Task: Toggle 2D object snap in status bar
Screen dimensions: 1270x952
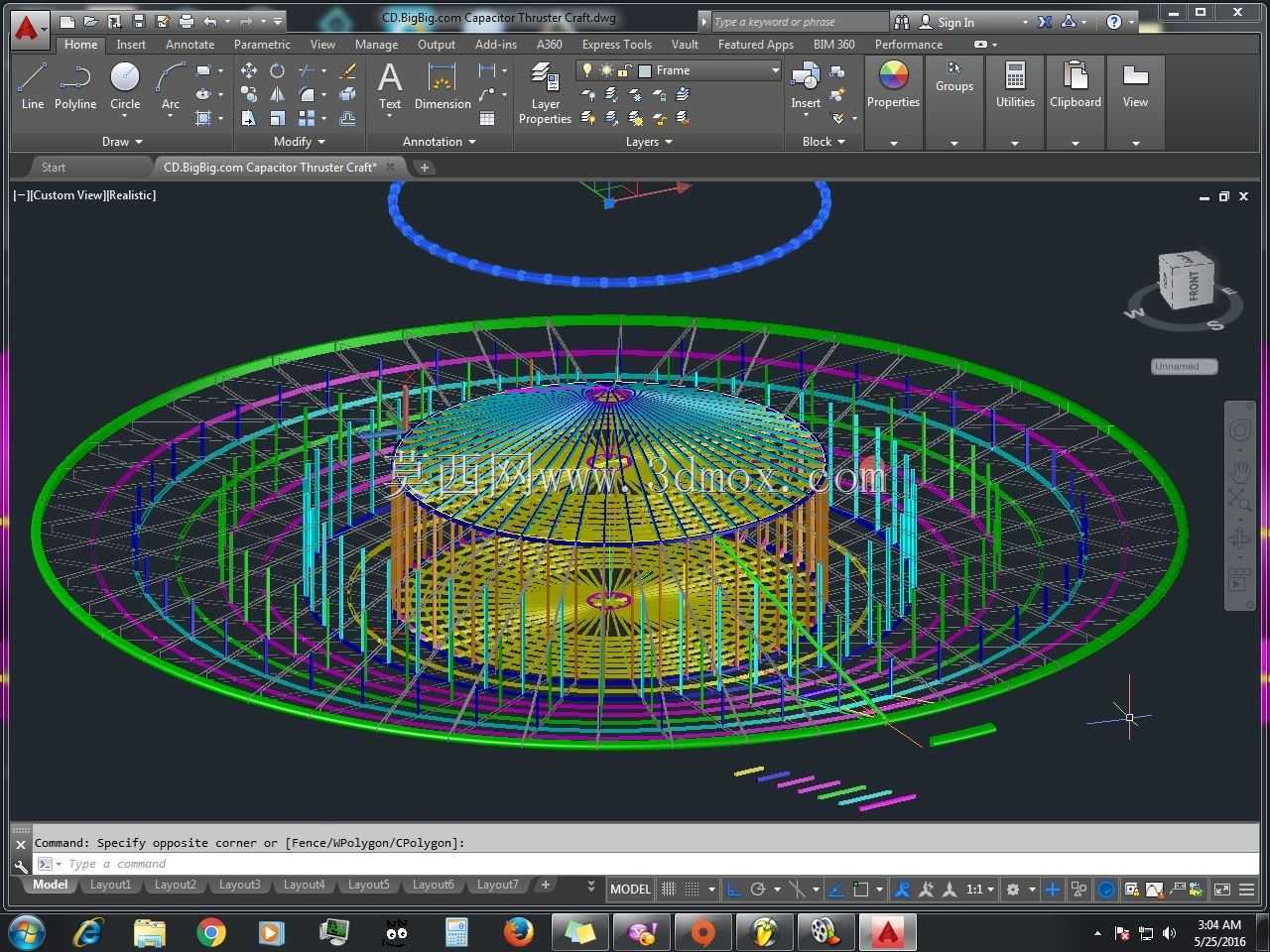Action: [860, 890]
